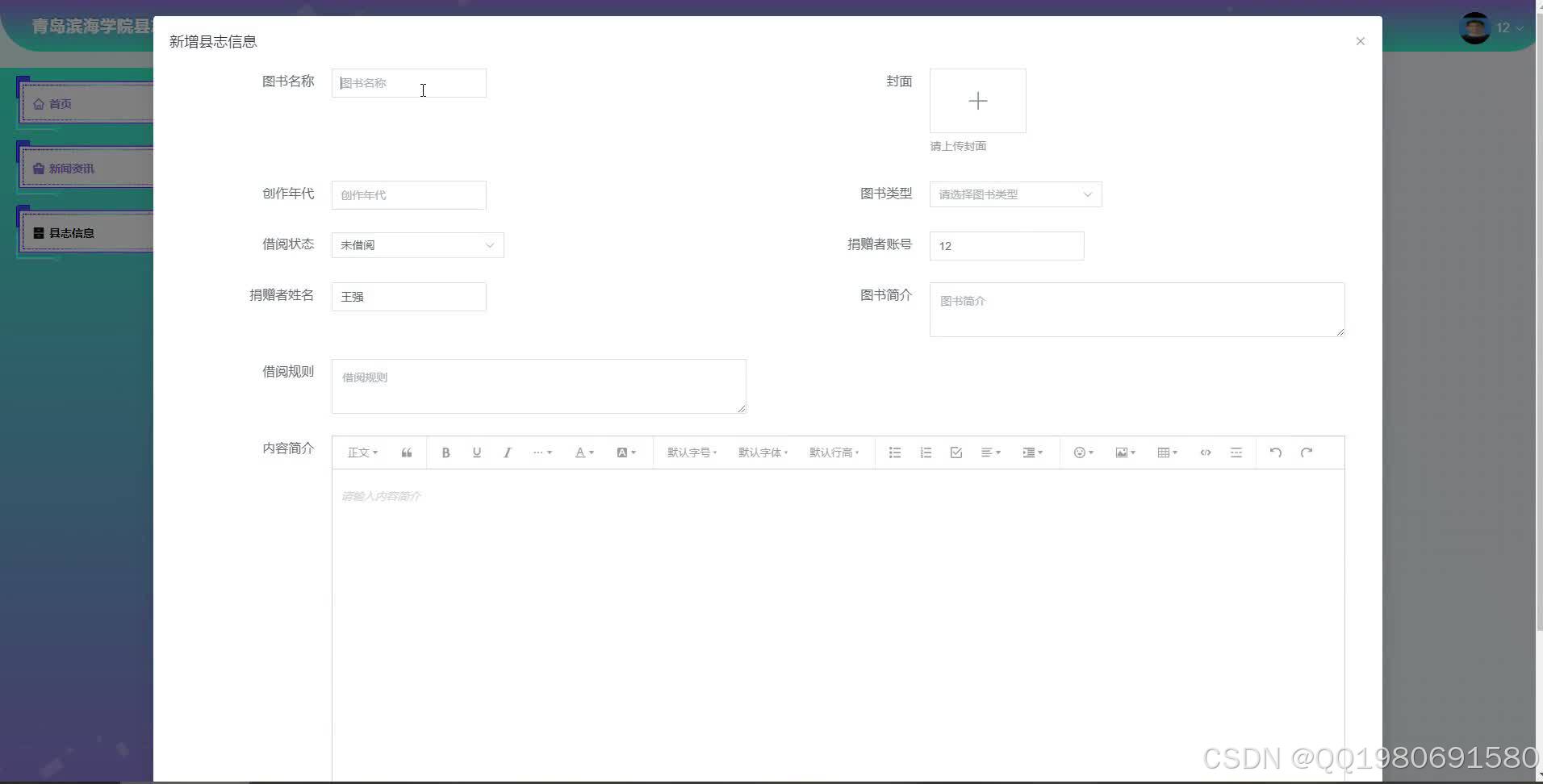Insert a blockquote in the content editor
1543x784 pixels.
coord(406,452)
